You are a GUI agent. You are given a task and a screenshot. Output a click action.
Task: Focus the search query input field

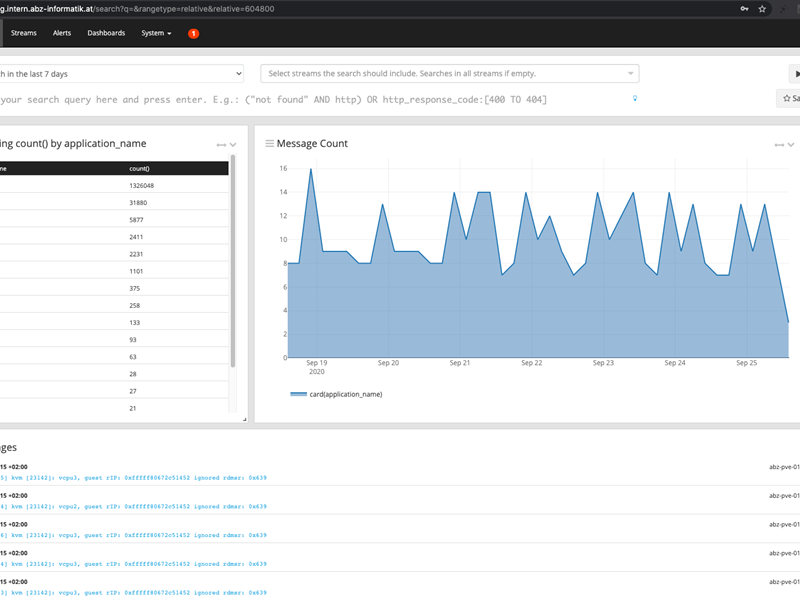click(x=300, y=99)
